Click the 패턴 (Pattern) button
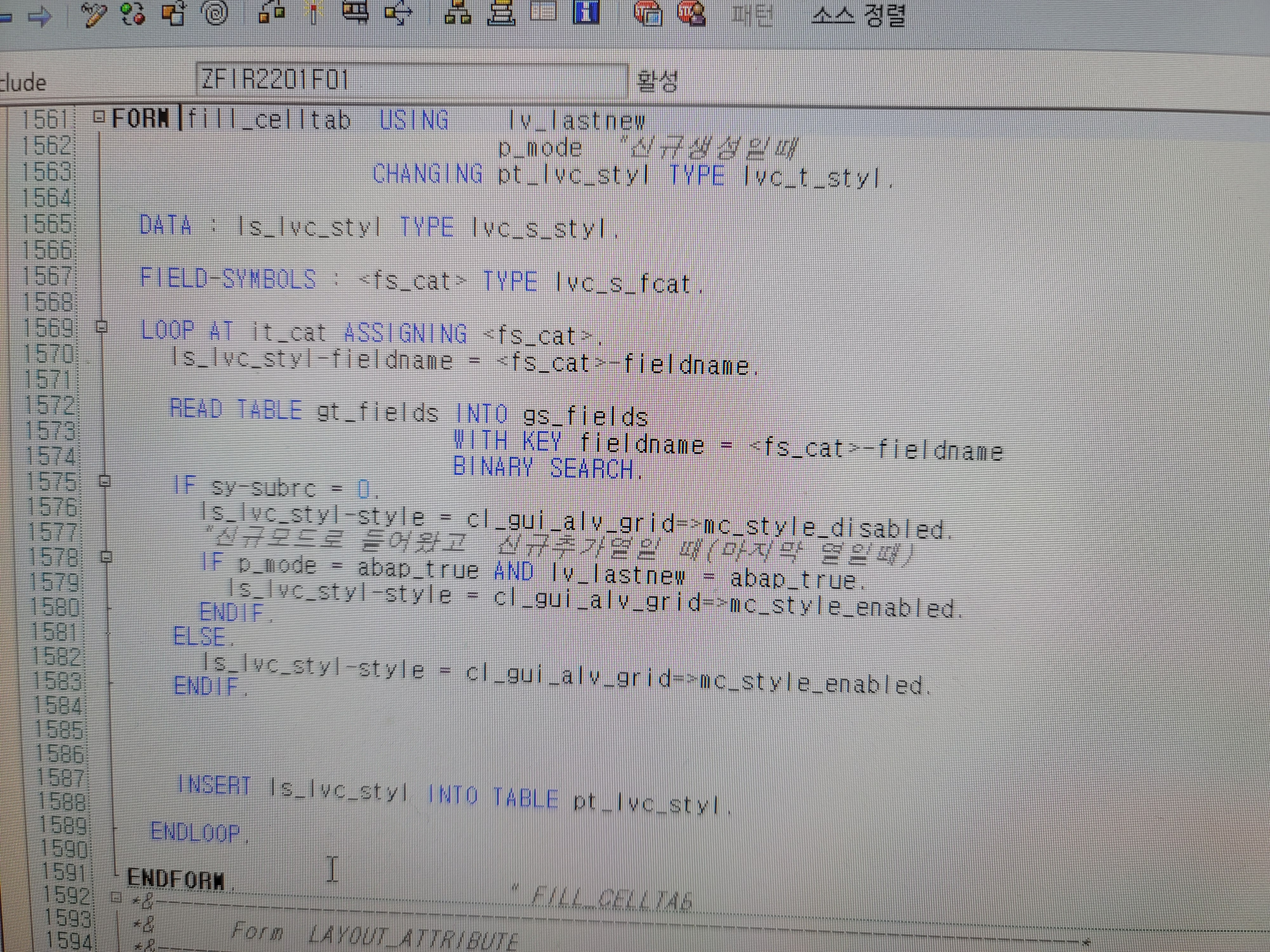1270x952 pixels. 752,15
